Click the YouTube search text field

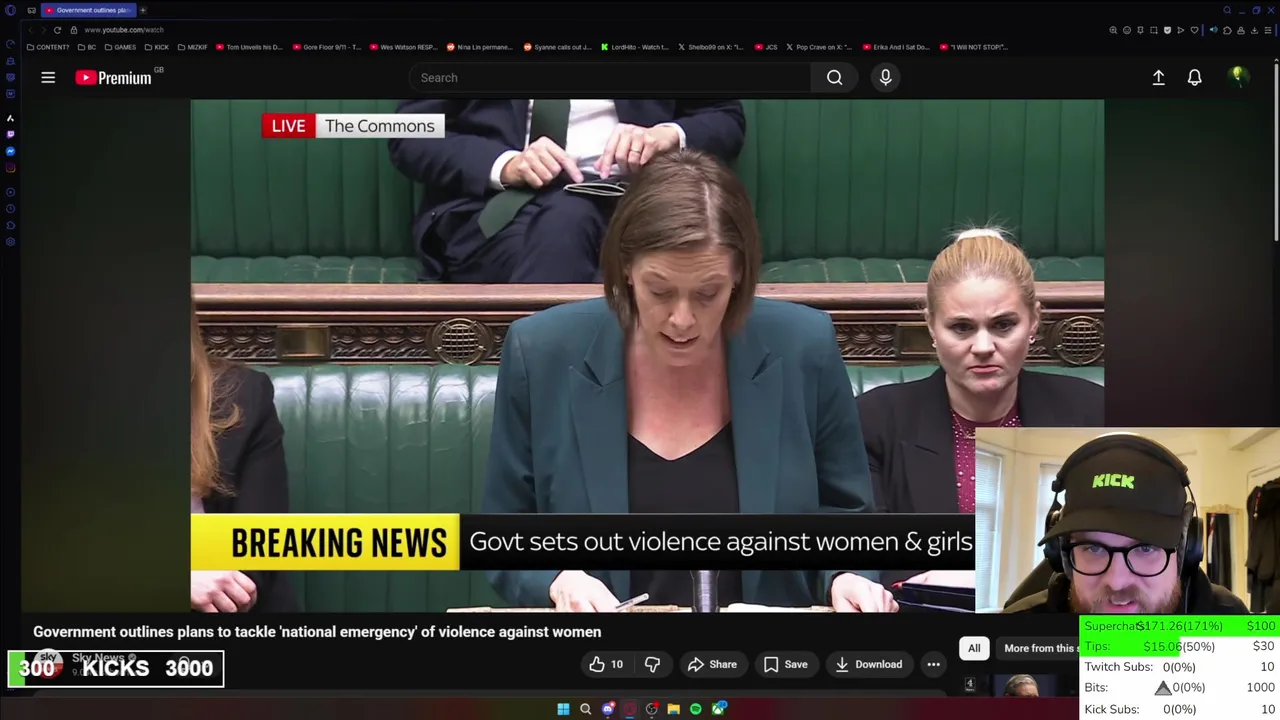point(610,77)
